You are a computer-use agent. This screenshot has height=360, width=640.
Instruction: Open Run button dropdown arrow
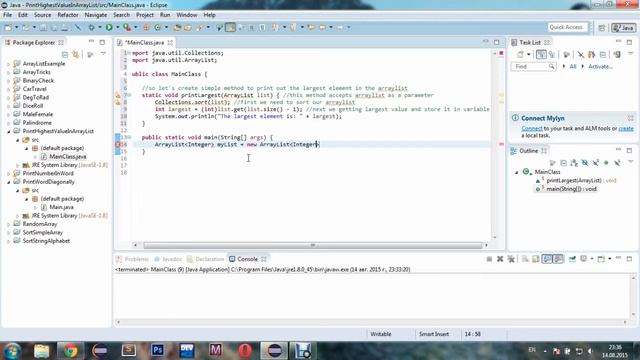point(118,27)
